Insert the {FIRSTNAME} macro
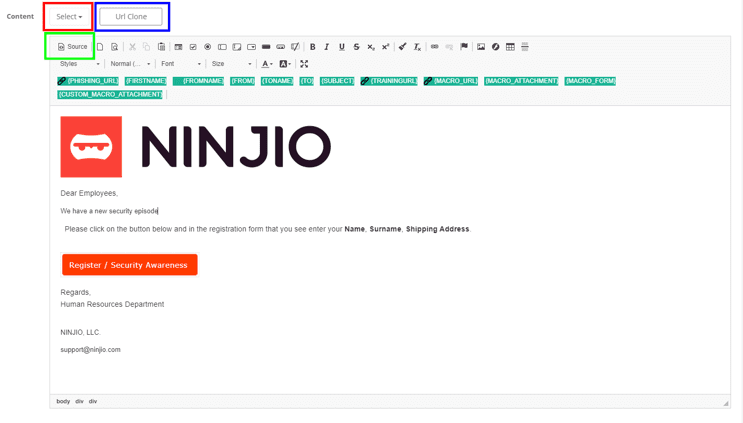Viewport: 743px width, 423px height. (146, 81)
